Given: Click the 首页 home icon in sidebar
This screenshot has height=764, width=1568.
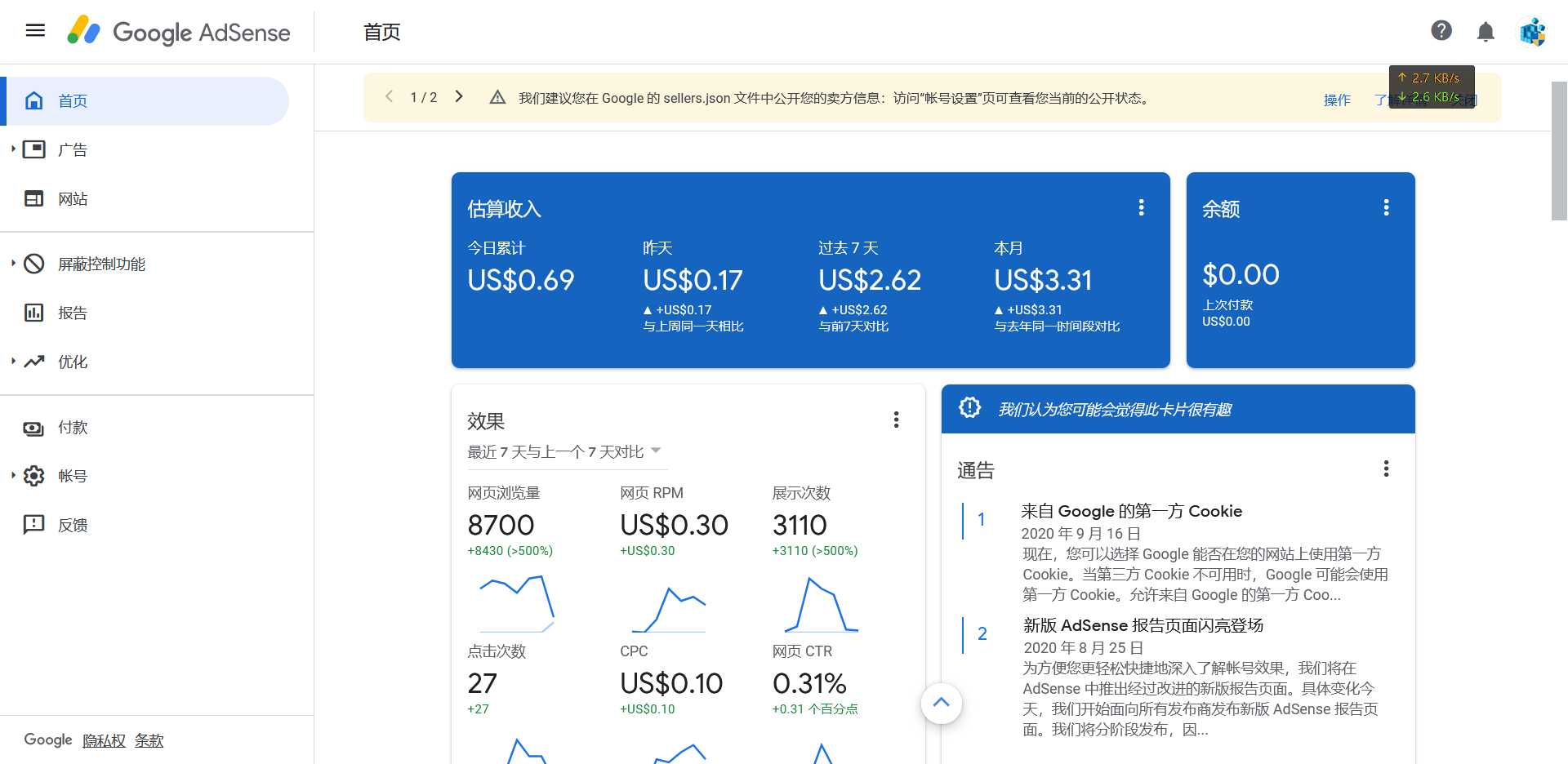Looking at the screenshot, I should [x=33, y=100].
